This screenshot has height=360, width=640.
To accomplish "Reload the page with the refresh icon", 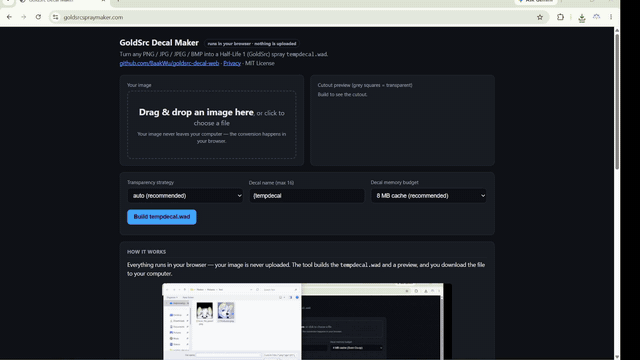I will tap(38, 17).
